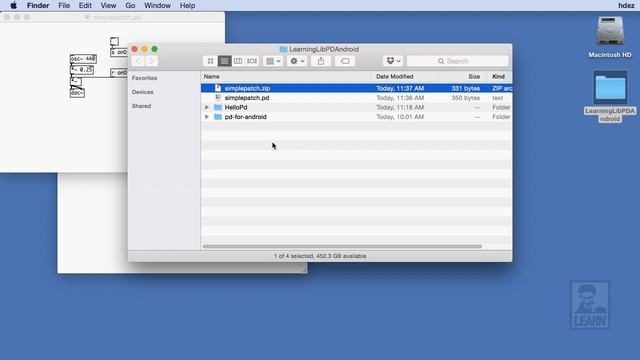The width and height of the screenshot is (640, 360).
Task: Open the View menu
Action: [108, 6]
